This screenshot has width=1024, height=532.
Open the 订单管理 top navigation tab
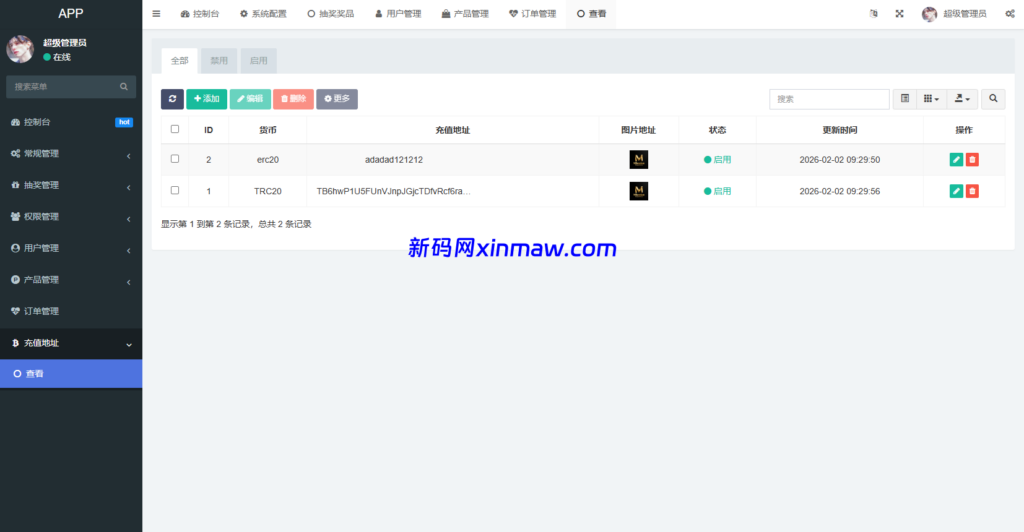pyautogui.click(x=532, y=14)
